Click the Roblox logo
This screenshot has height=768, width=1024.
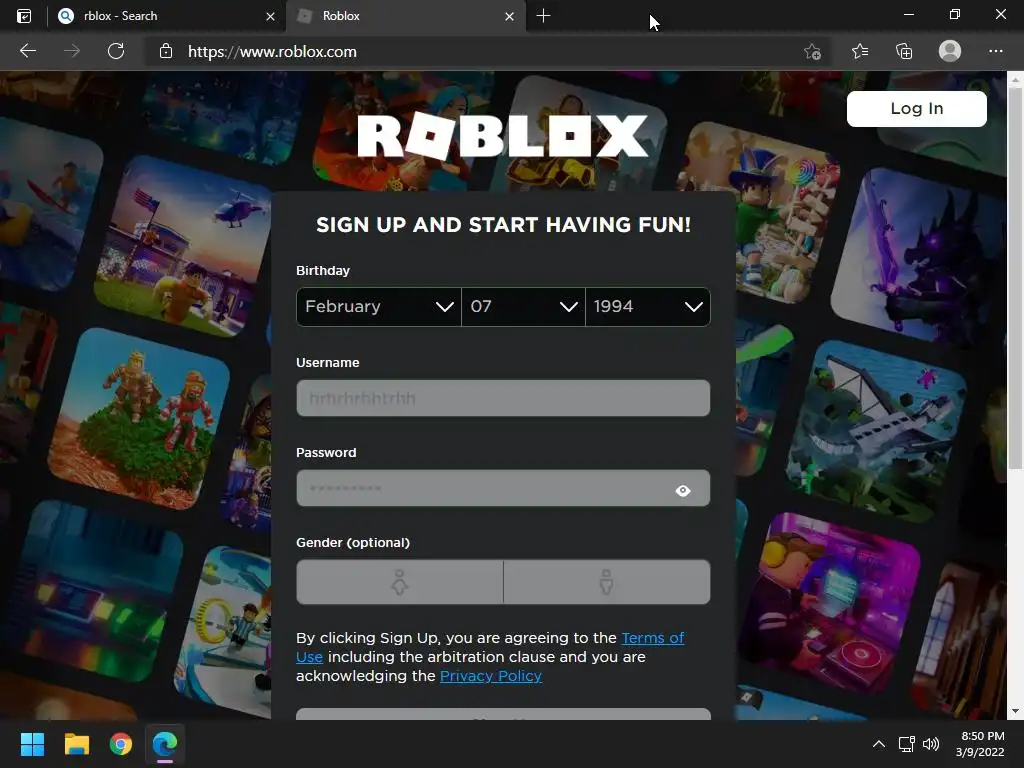coord(503,136)
